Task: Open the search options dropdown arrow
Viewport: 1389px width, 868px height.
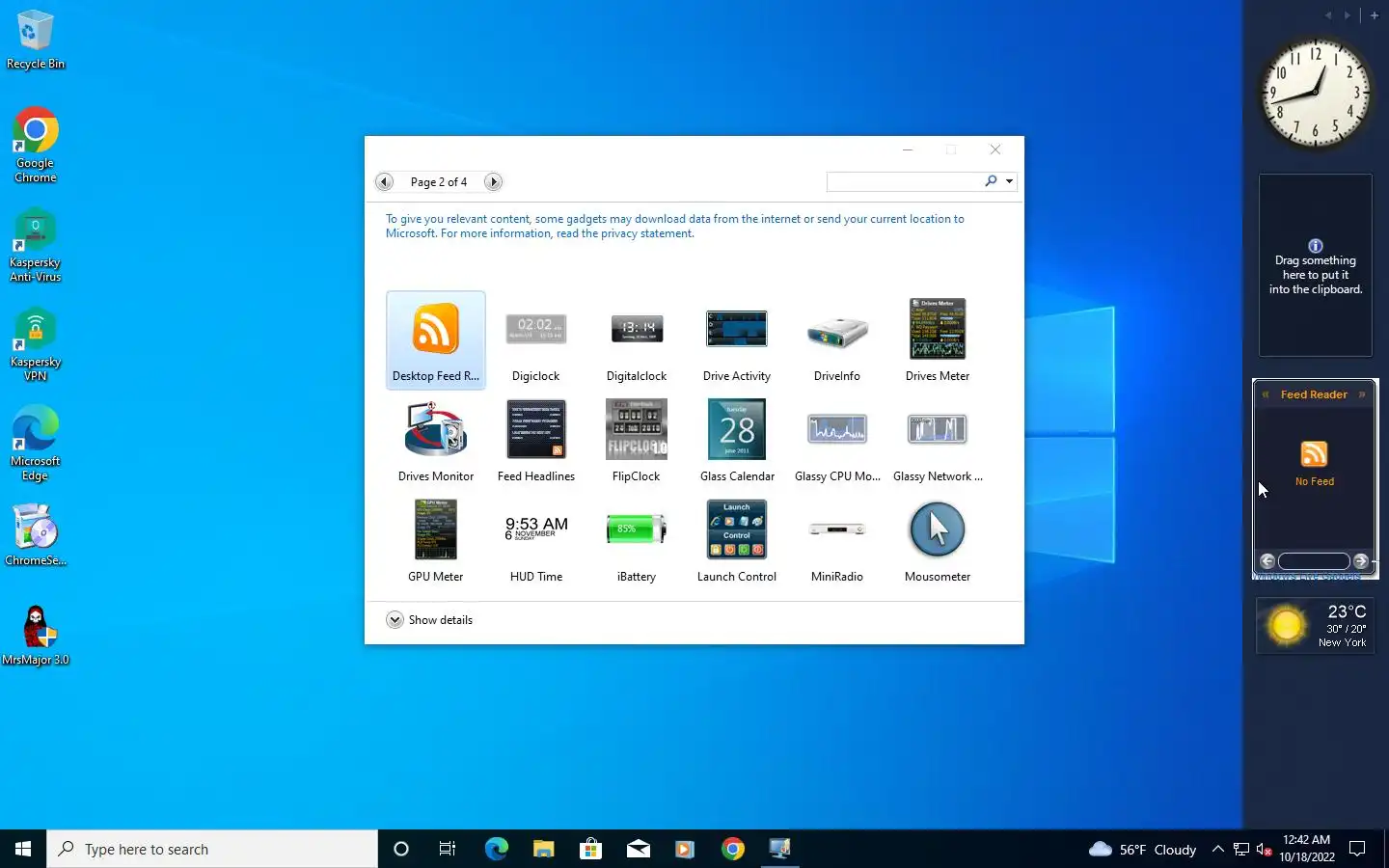Action: 1009,181
